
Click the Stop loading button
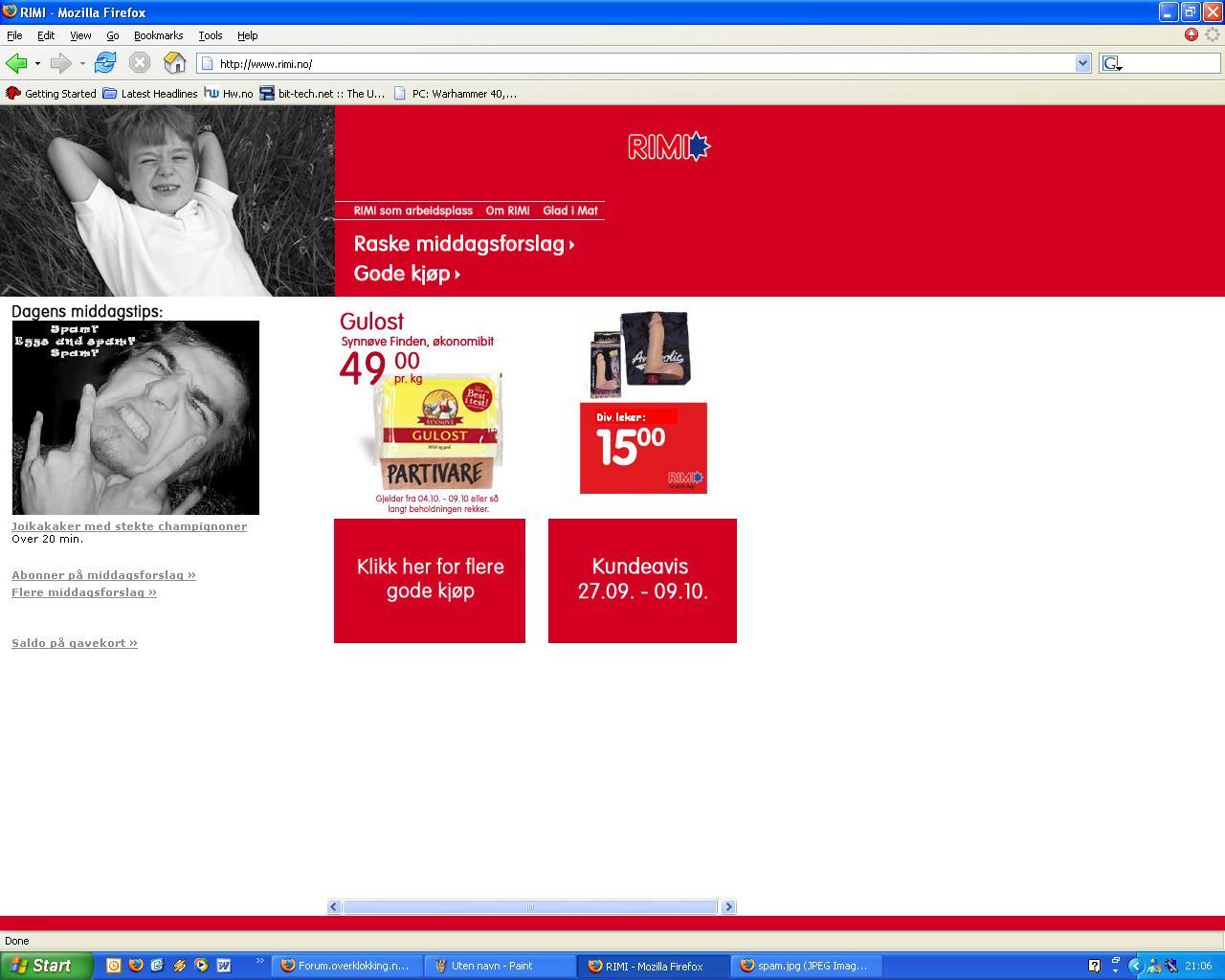pyautogui.click(x=140, y=63)
